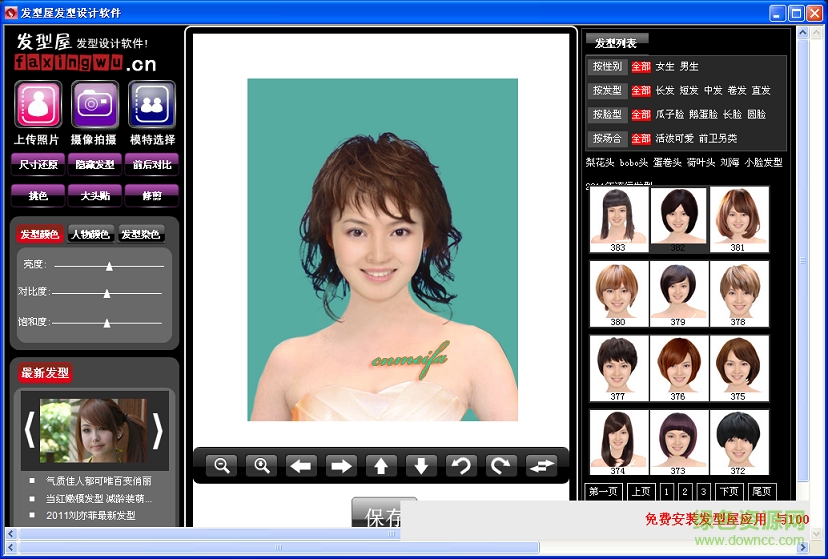Screen dimensions: 828x559
Task: Go to next page with 下页 button
Action: click(729, 491)
